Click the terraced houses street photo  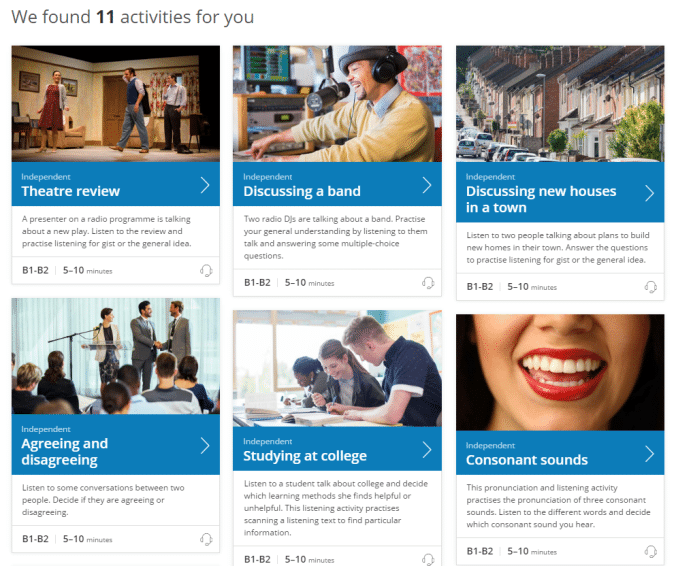(x=560, y=104)
